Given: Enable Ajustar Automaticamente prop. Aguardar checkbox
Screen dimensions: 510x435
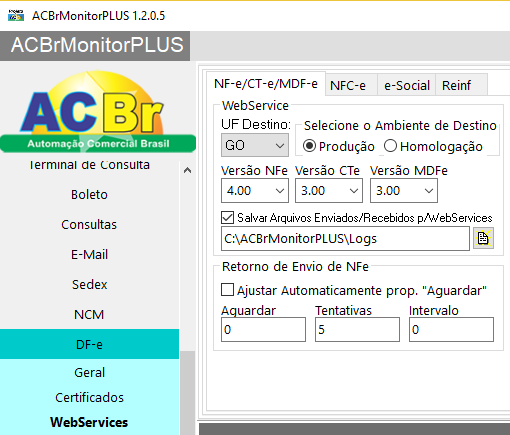Looking at the screenshot, I should pyautogui.click(x=227, y=290).
